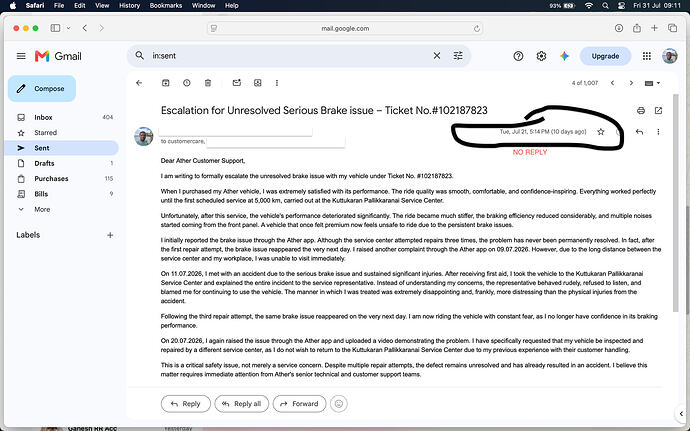690x431 pixels.
Task: Open the File menu
Action: coord(59,5)
